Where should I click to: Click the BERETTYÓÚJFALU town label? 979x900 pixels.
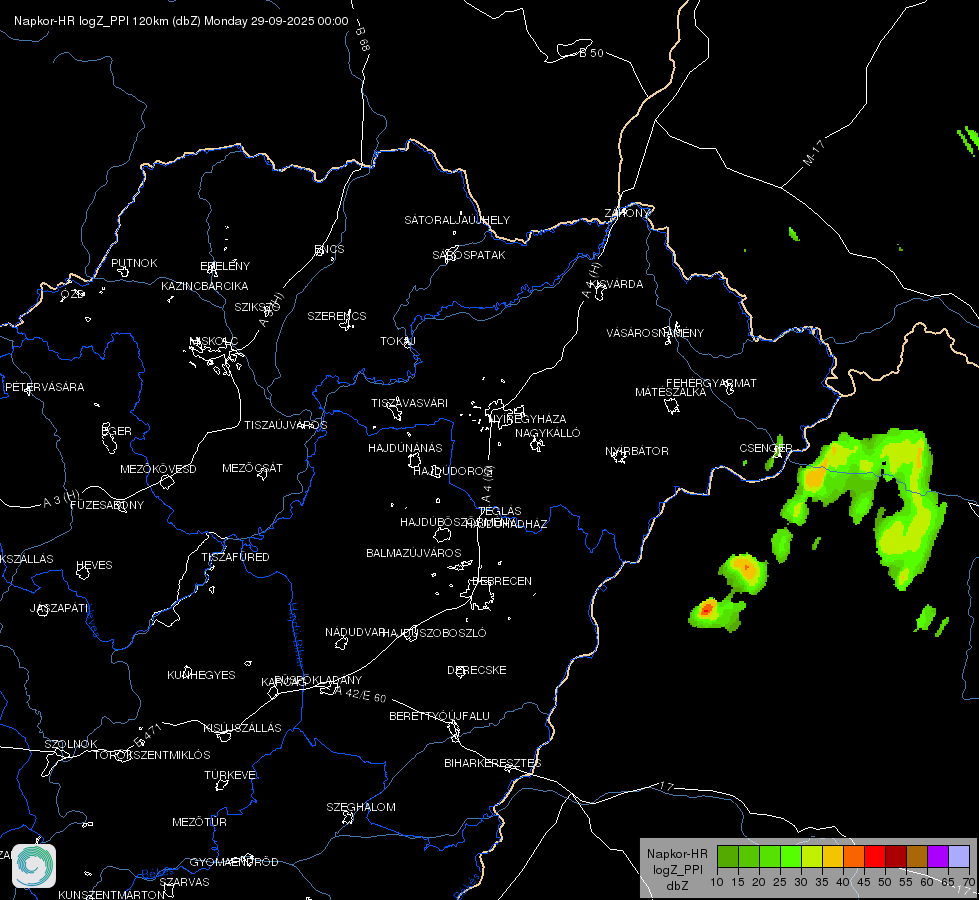pyautogui.click(x=440, y=716)
